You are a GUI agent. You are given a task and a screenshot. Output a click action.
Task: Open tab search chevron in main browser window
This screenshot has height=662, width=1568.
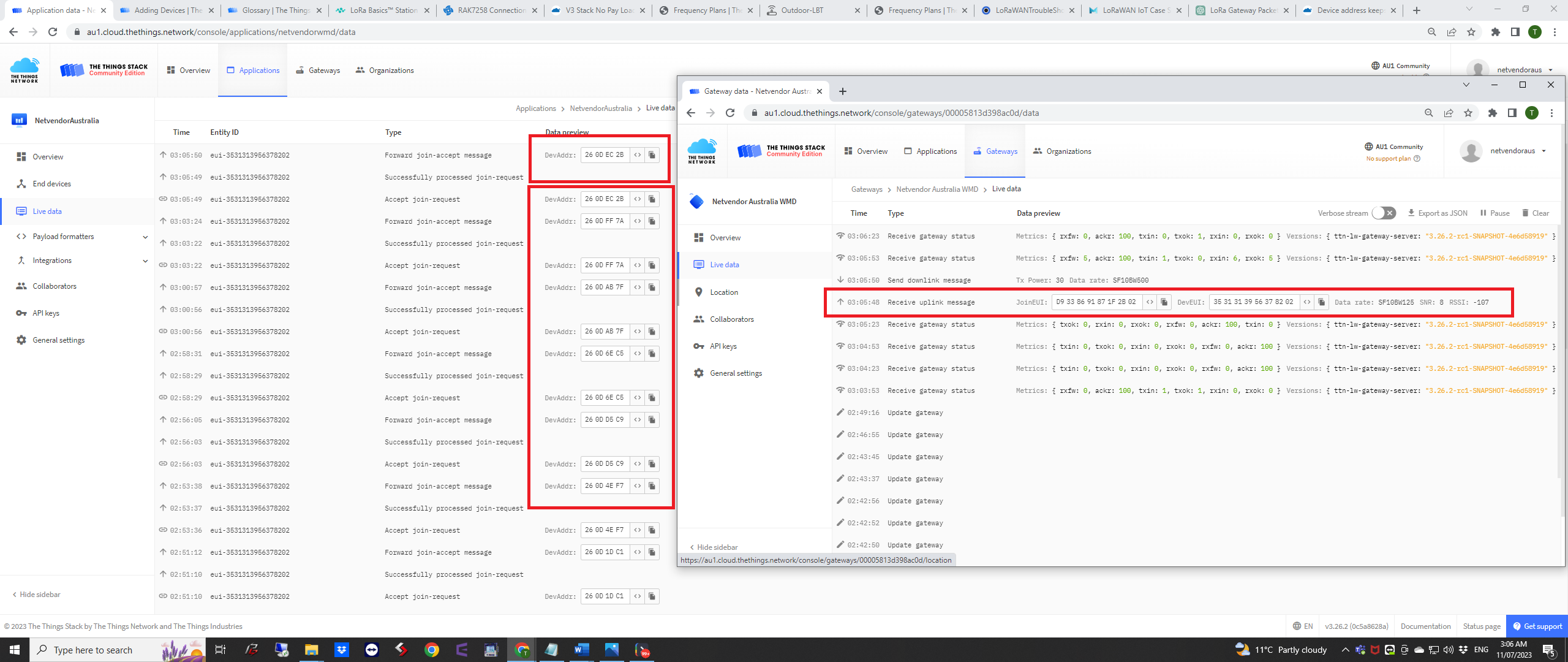pyautogui.click(x=1469, y=9)
